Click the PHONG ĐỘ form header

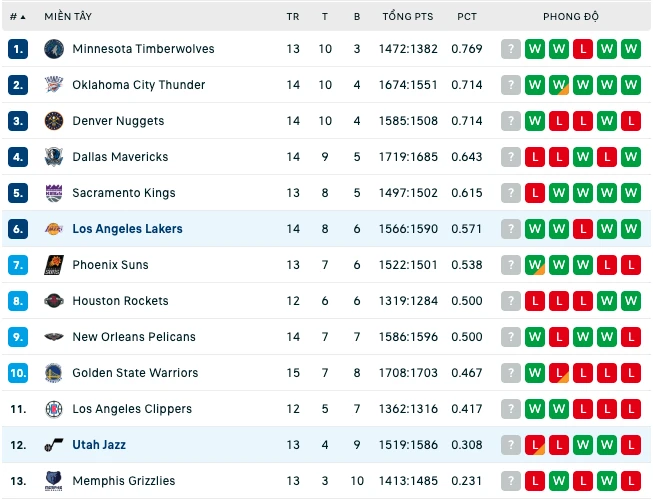pos(571,17)
